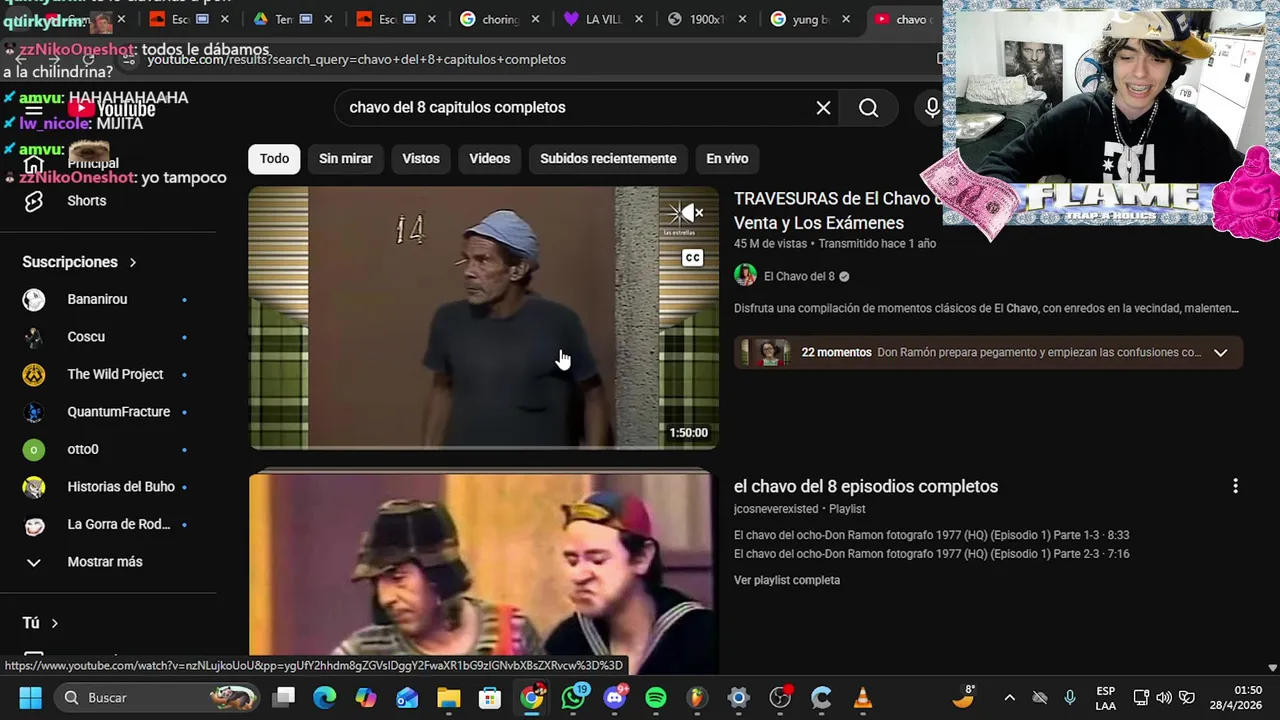Select the Subidos recientemente filter chip

click(x=608, y=159)
